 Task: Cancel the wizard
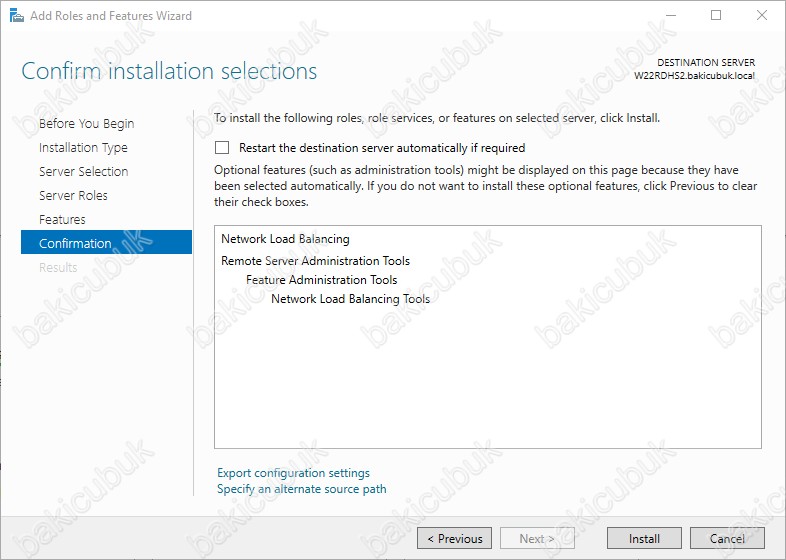click(x=727, y=538)
